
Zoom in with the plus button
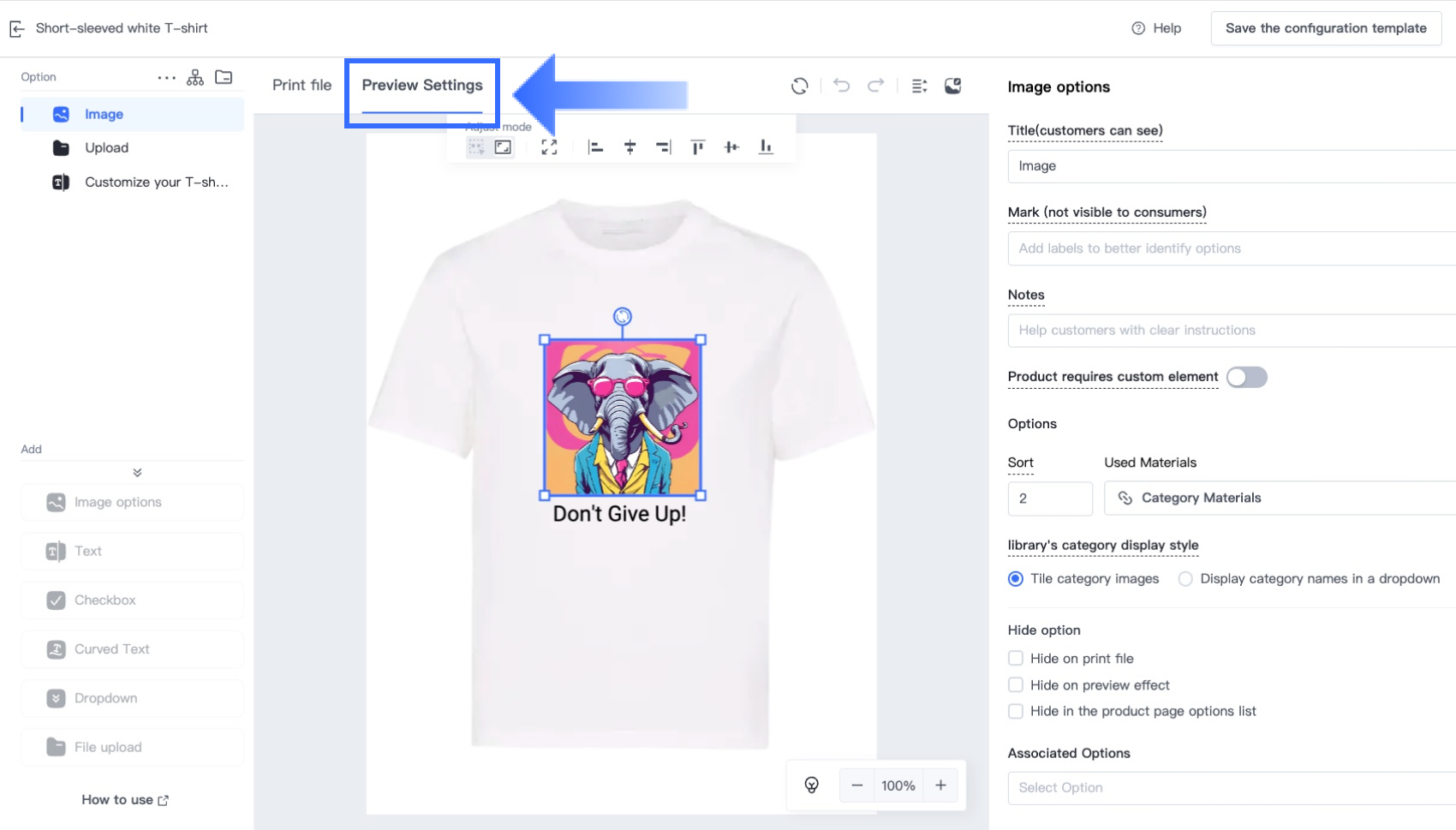[x=940, y=785]
